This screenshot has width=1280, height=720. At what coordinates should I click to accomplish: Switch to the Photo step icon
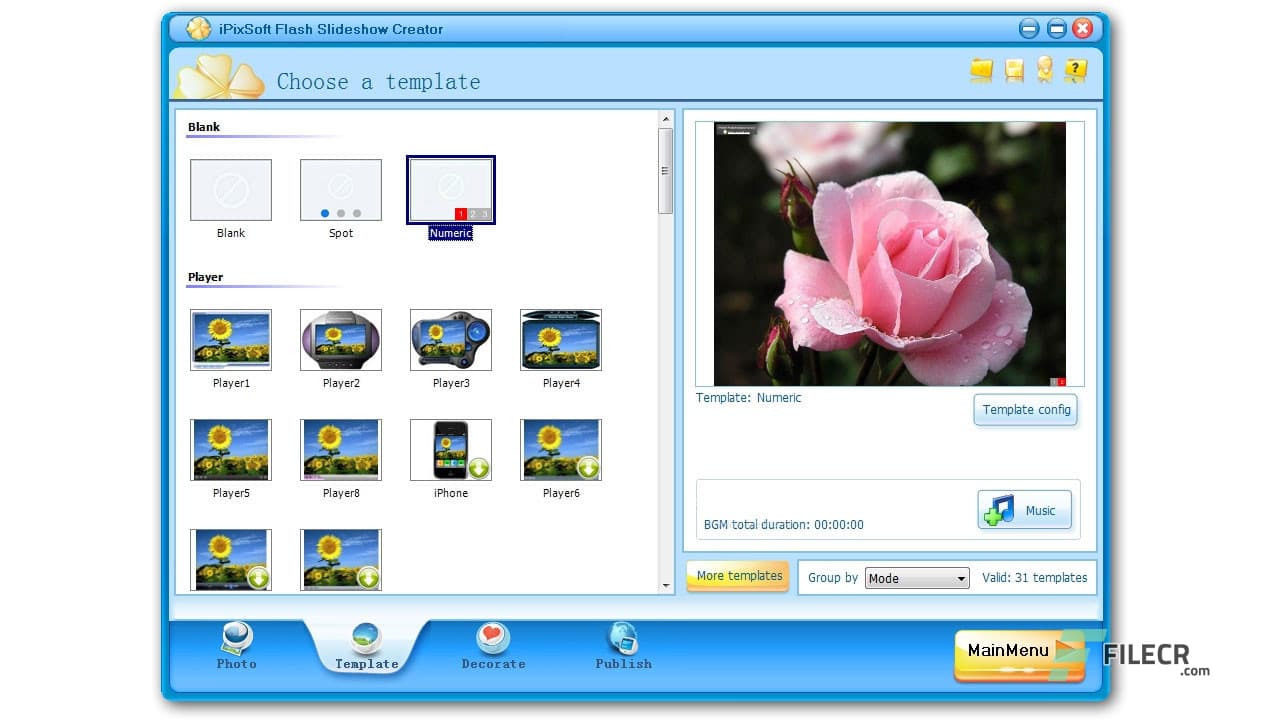click(236, 645)
